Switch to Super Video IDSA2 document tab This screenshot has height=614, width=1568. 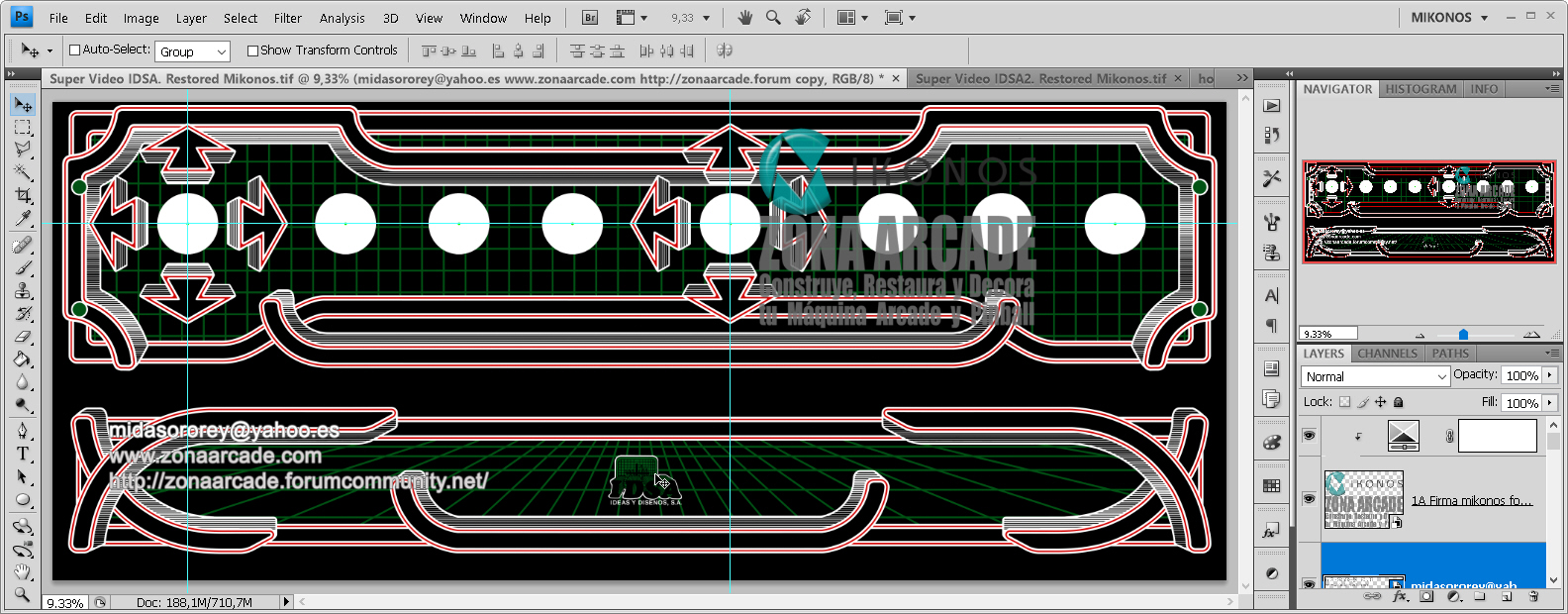1040,78
